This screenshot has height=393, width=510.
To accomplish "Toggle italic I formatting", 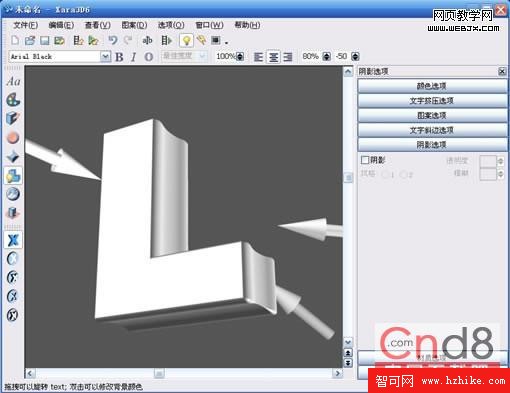I will (134, 57).
